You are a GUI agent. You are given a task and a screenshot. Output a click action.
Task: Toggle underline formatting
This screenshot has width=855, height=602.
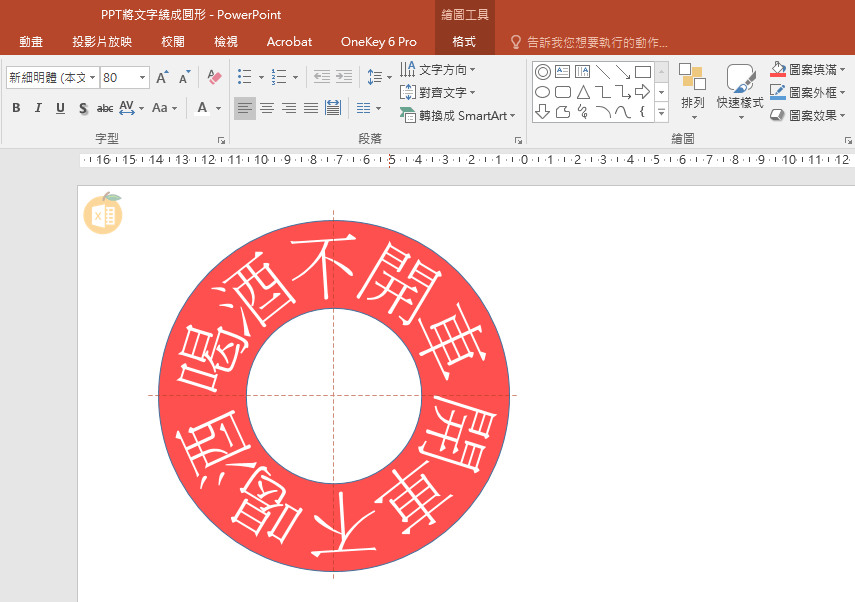60,108
